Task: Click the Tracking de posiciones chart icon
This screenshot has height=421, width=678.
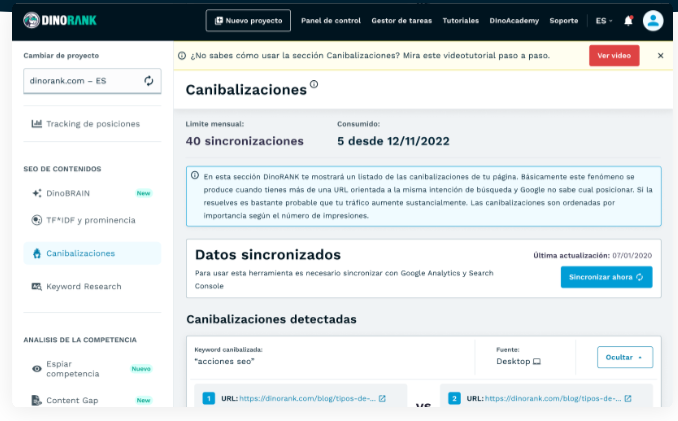Action: click(36, 124)
